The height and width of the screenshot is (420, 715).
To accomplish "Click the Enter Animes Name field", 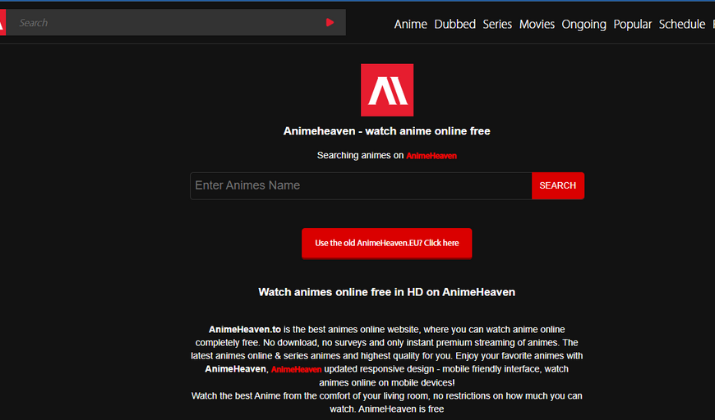I will (x=361, y=186).
